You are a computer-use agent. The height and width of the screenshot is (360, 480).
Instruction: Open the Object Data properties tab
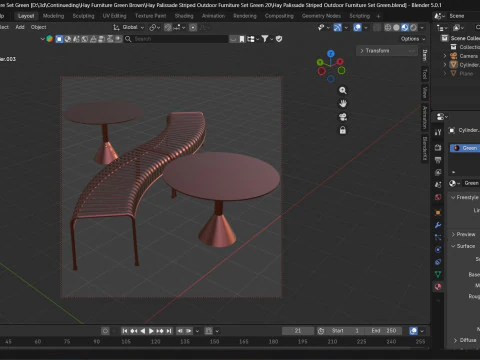pyautogui.click(x=438, y=274)
